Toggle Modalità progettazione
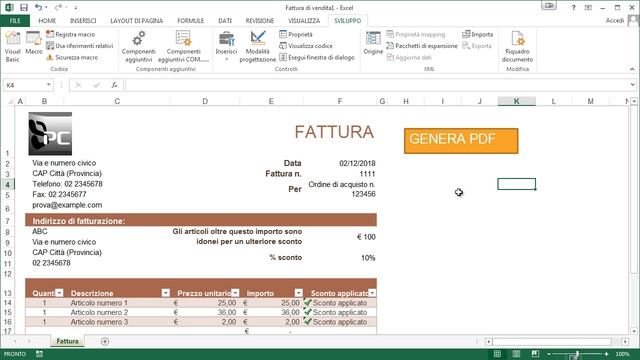 coord(258,47)
